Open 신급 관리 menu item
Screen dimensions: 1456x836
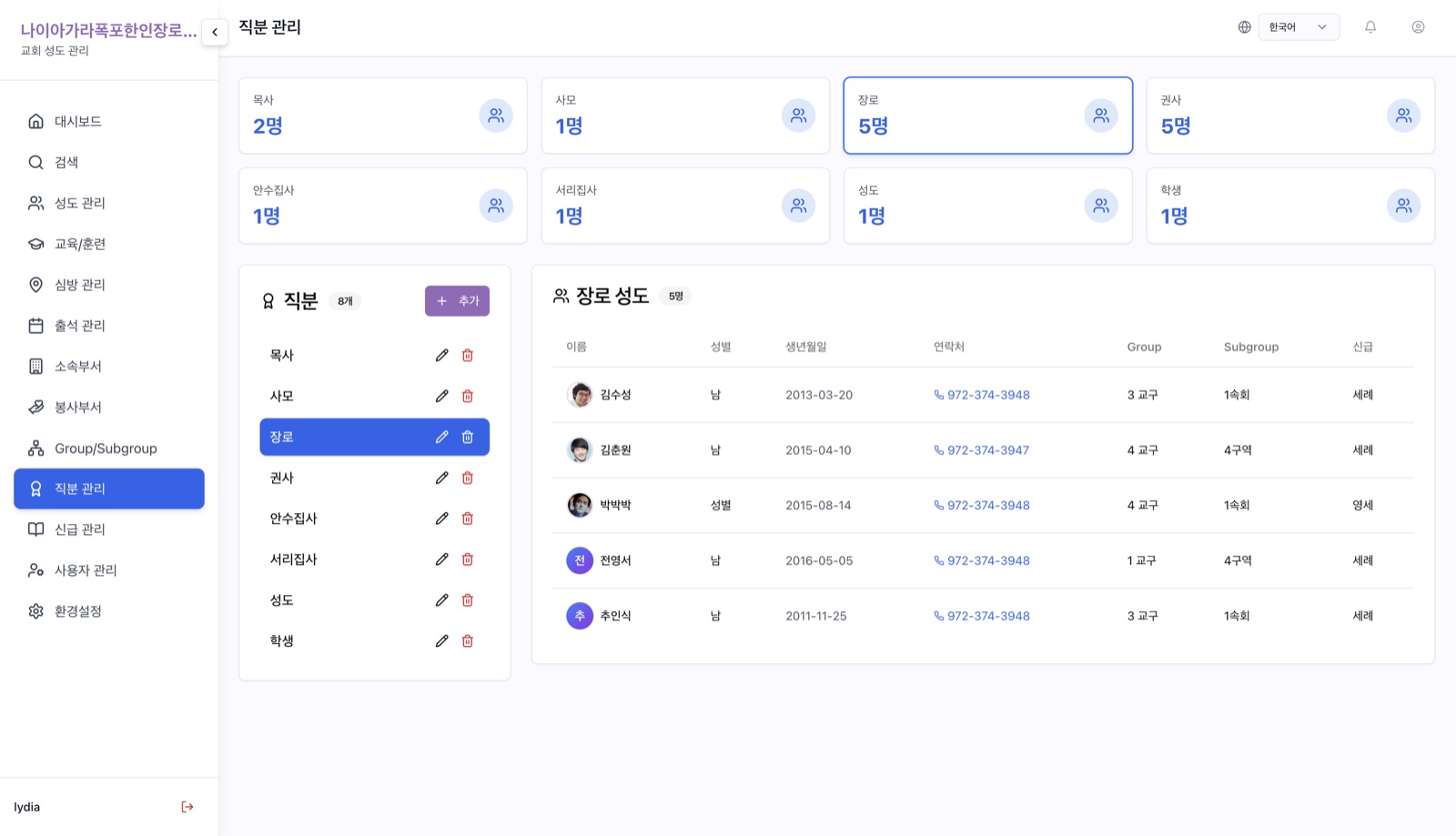tap(109, 529)
